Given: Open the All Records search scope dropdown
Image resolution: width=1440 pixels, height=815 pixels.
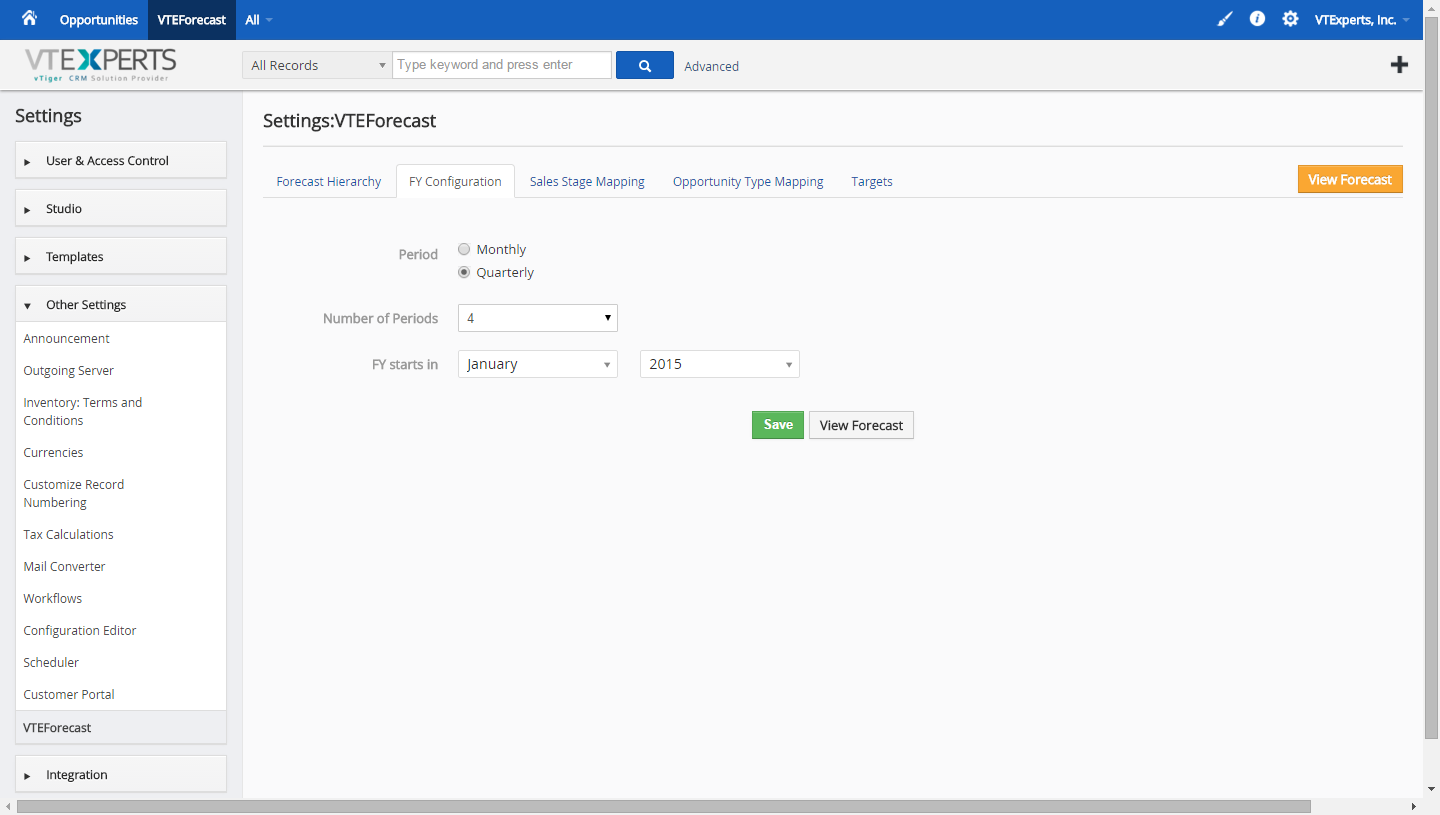Looking at the screenshot, I should pos(317,65).
